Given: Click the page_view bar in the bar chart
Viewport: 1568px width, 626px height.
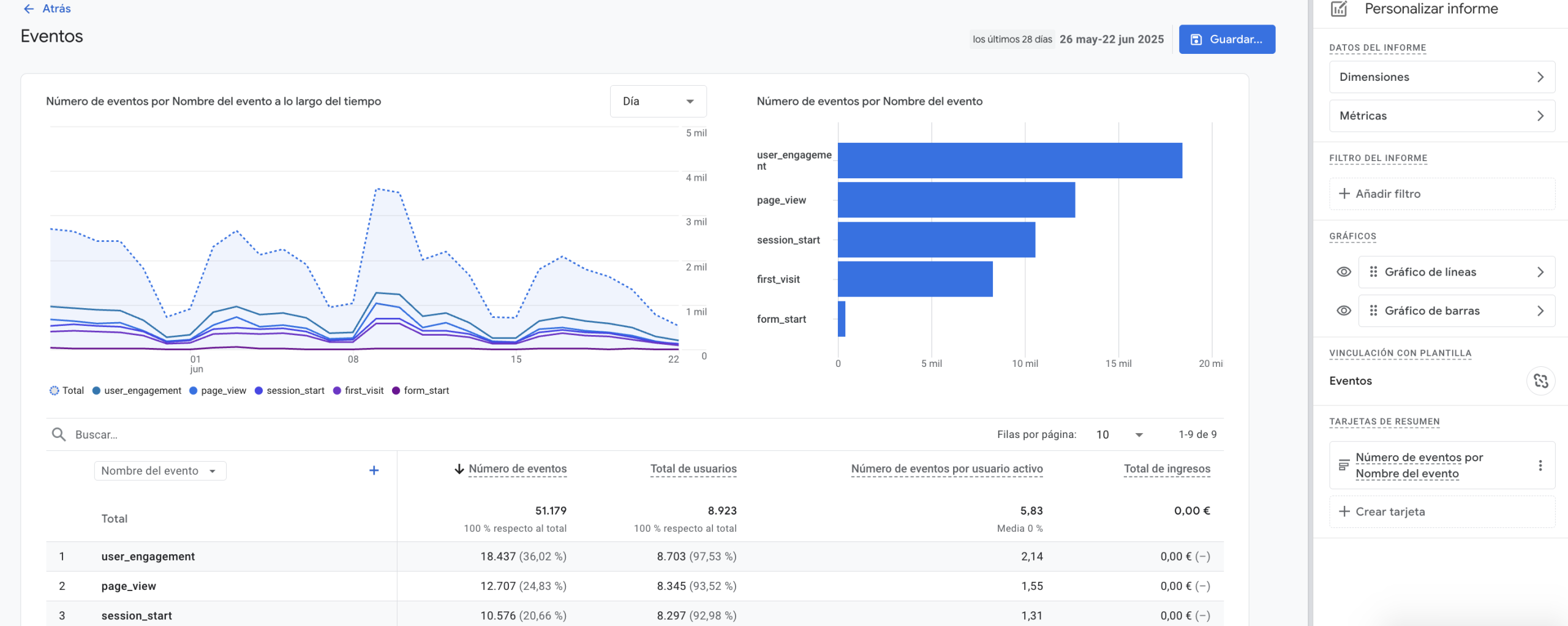Looking at the screenshot, I should pos(956,200).
